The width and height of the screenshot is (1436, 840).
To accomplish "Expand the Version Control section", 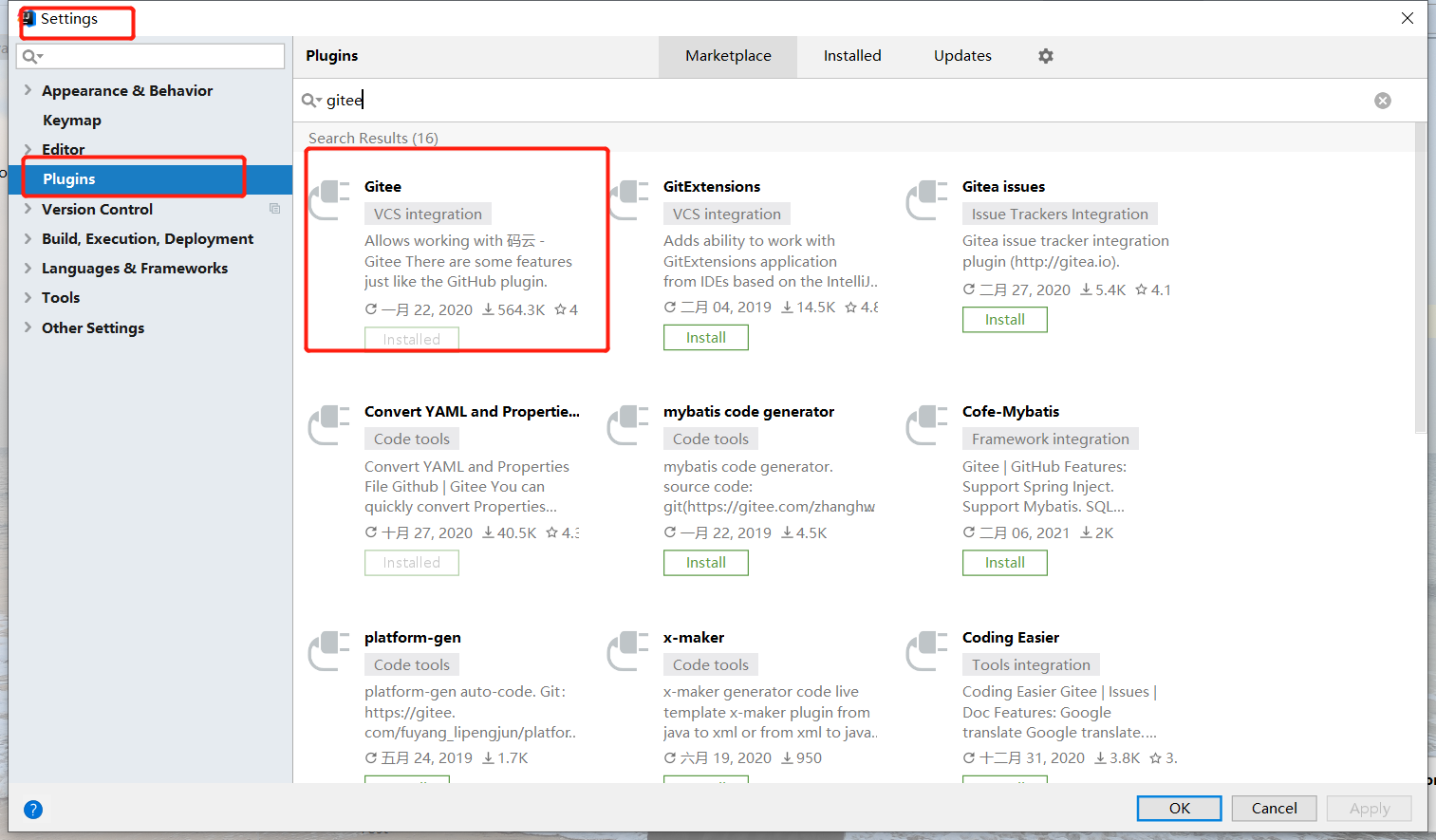I will pyautogui.click(x=28, y=209).
